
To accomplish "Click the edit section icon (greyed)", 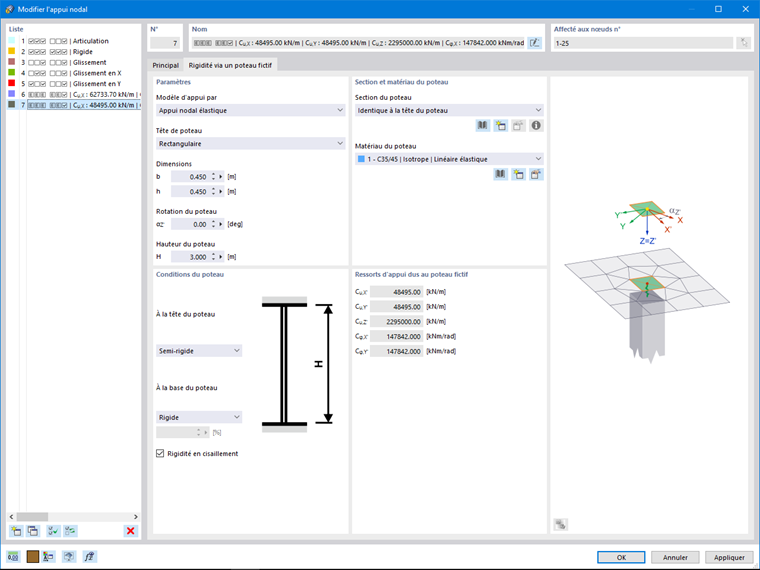I will (x=518, y=126).
